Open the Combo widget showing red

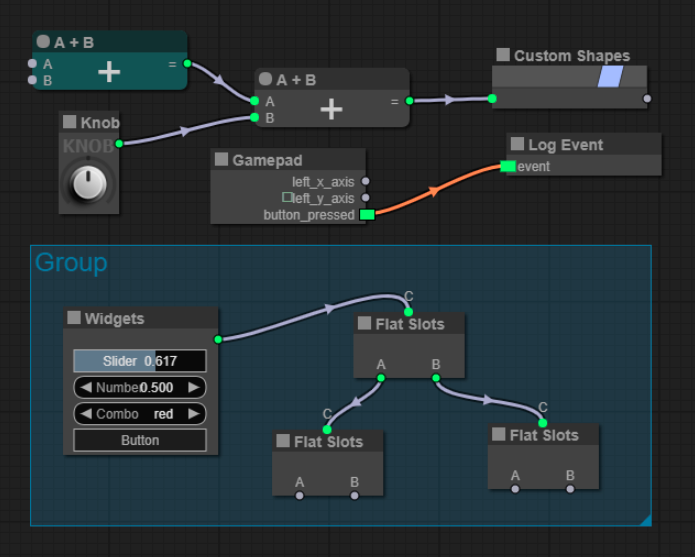140,414
